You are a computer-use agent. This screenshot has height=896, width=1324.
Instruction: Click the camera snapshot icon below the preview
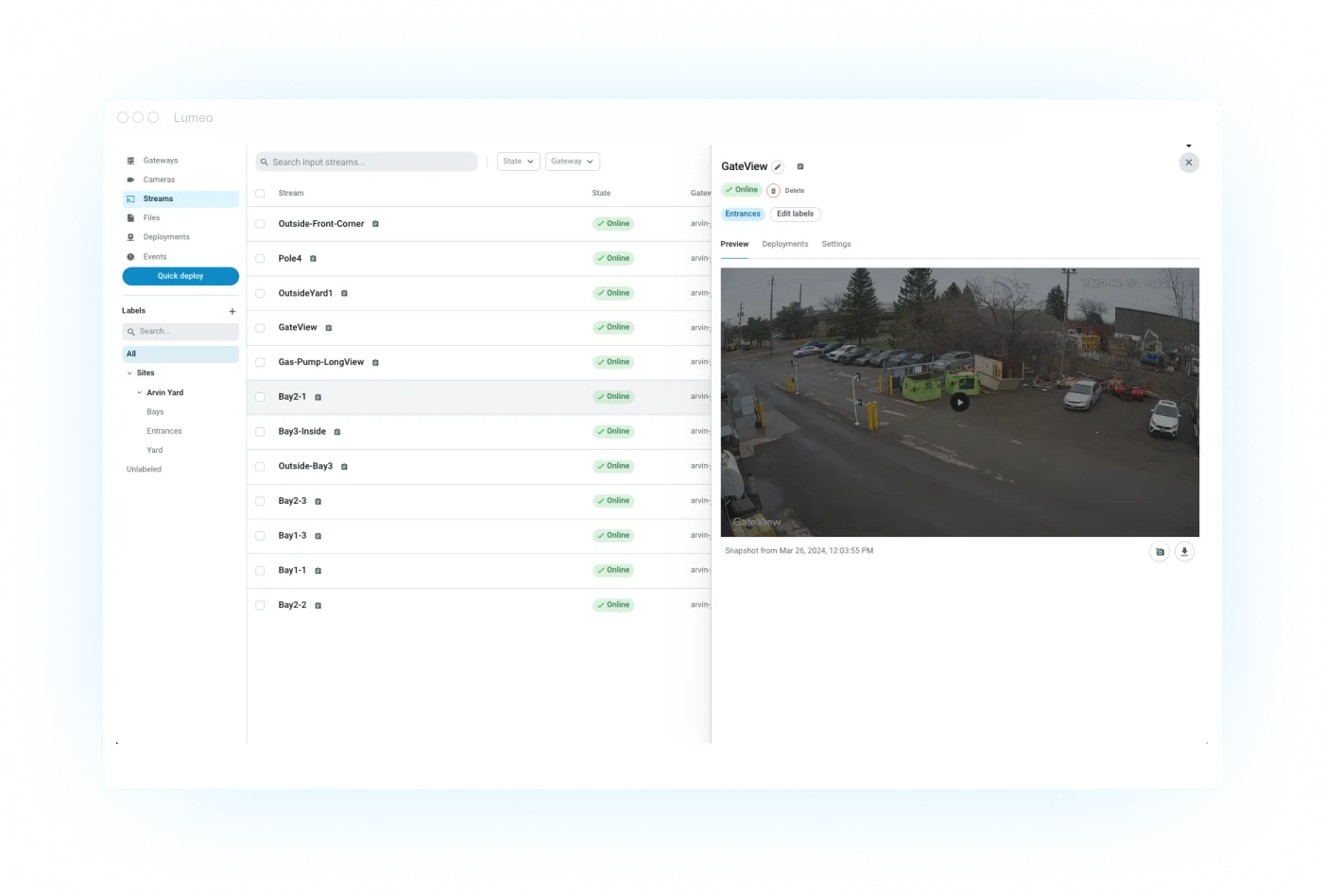coord(1160,551)
